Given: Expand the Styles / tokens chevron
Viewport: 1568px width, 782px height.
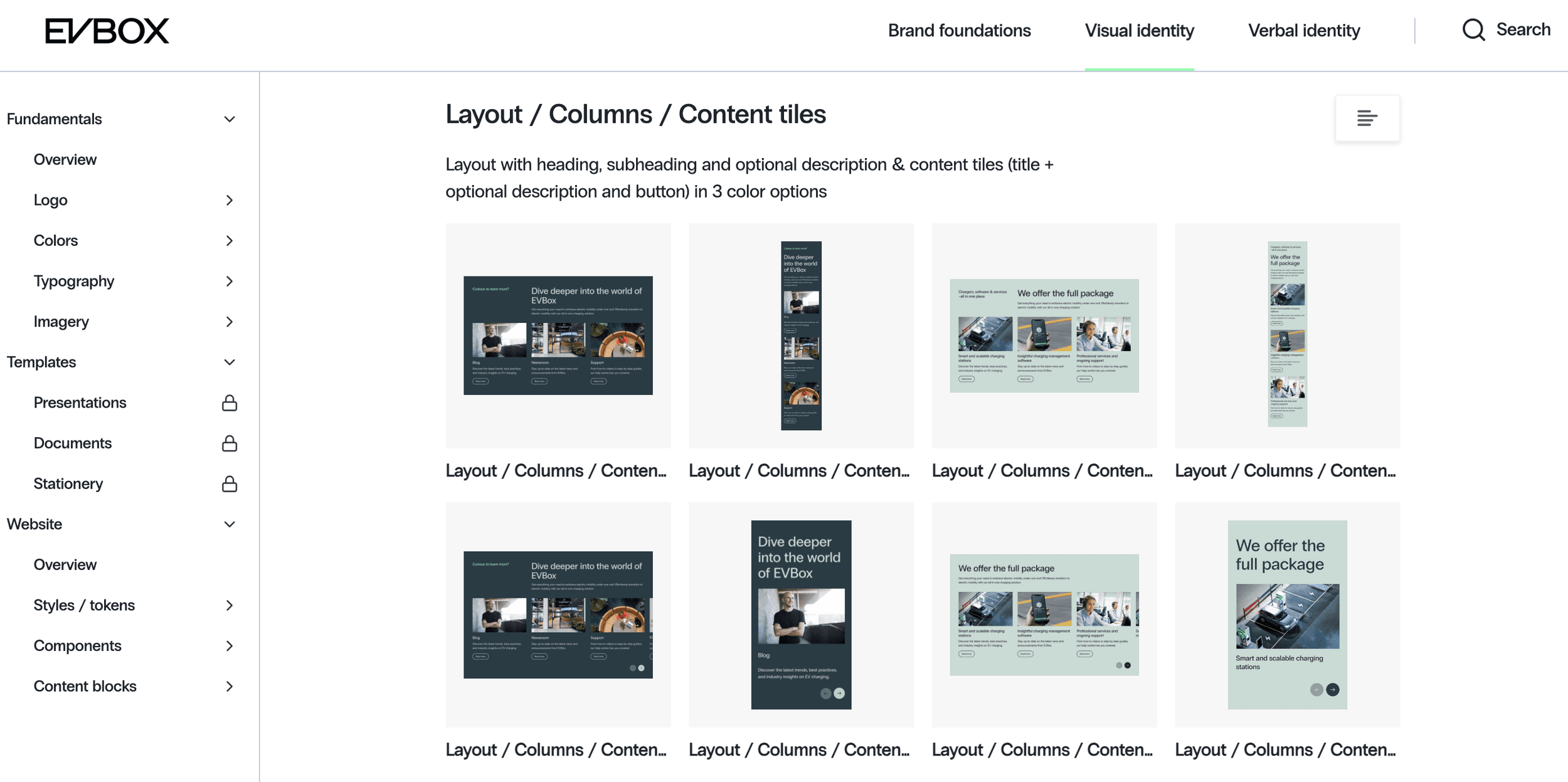Looking at the screenshot, I should [x=230, y=605].
